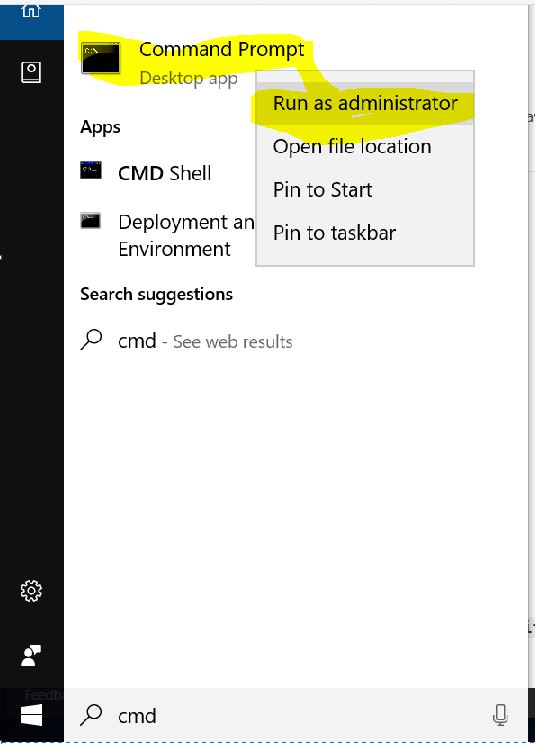The image size is (535, 744).
Task: Click the CMD Shell icon
Action: pos(91,170)
